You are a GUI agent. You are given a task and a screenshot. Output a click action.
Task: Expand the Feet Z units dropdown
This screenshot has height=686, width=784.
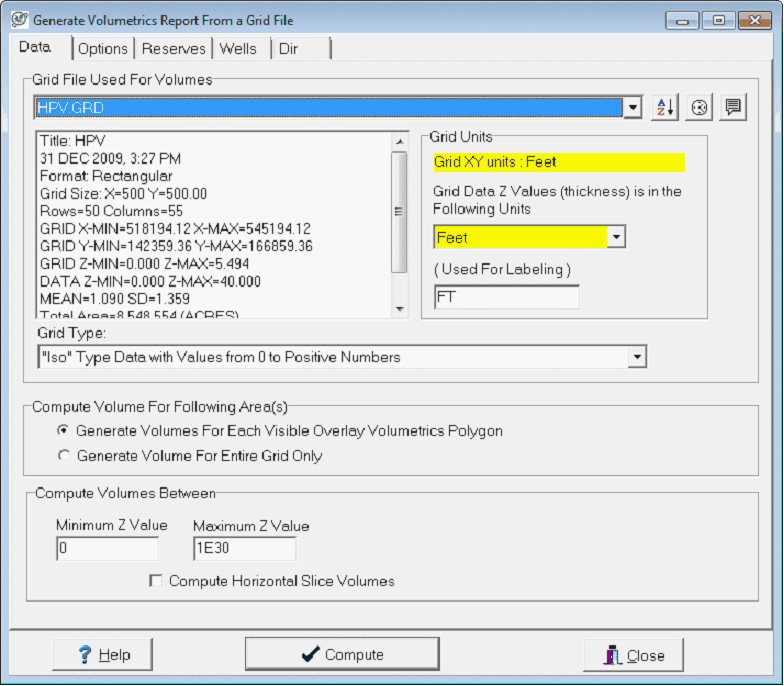(x=616, y=238)
